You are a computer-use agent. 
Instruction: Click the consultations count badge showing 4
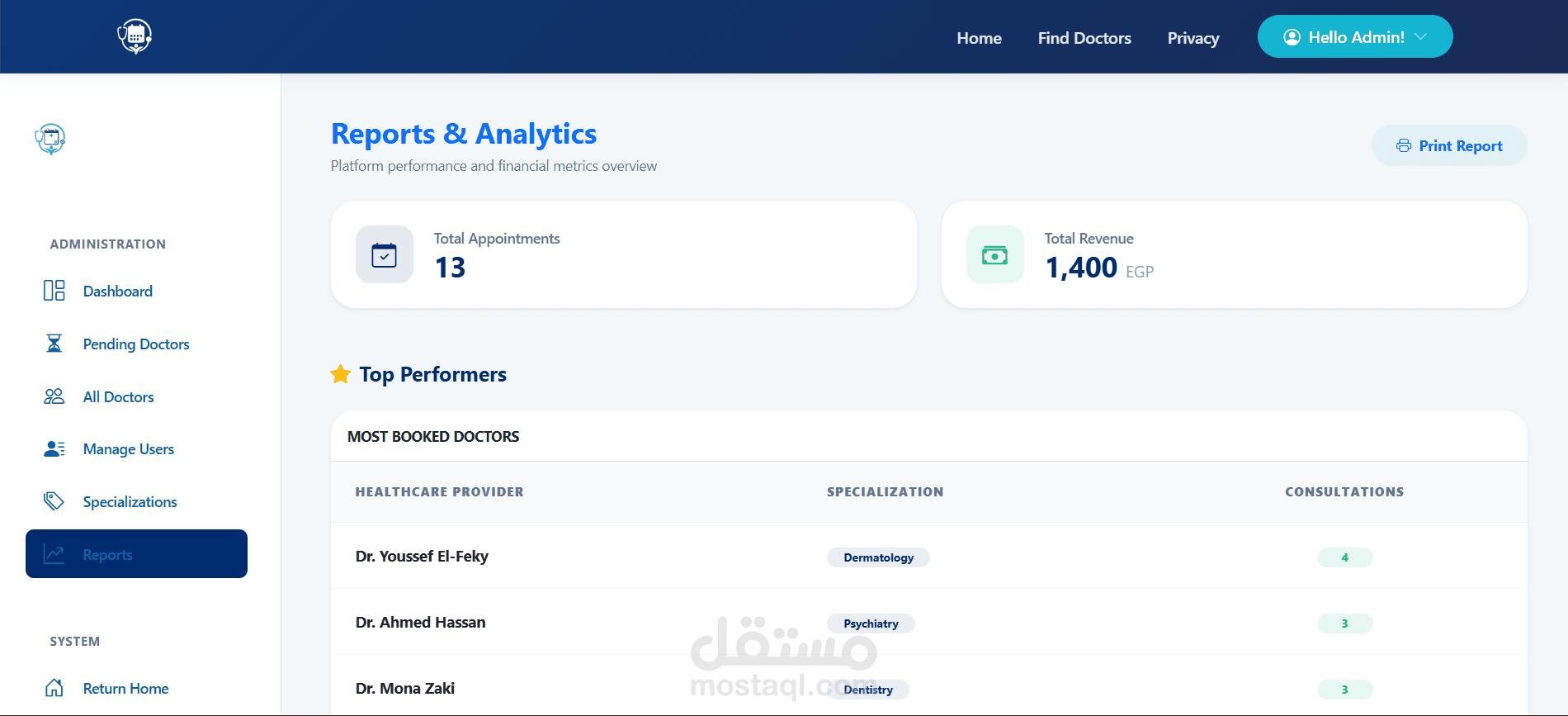coord(1344,557)
